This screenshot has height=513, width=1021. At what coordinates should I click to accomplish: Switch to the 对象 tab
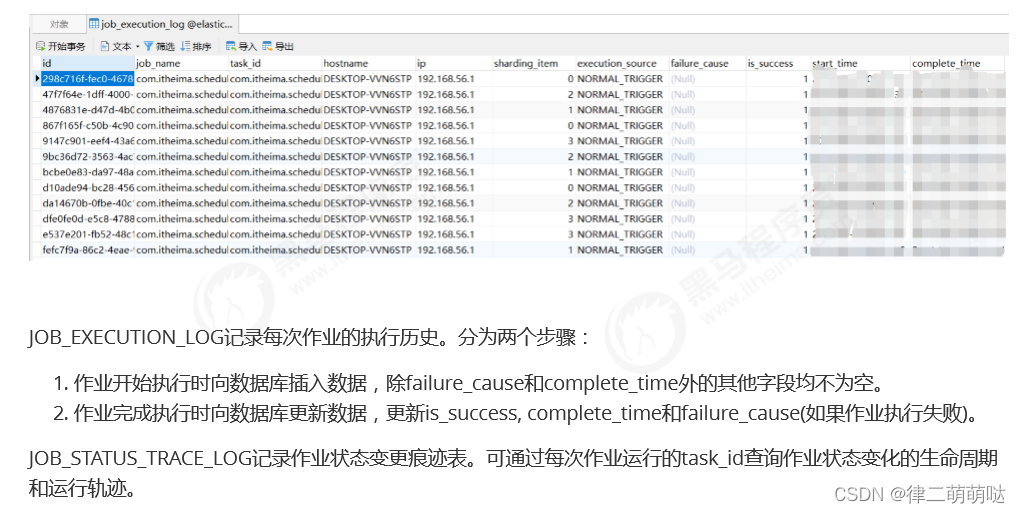[59, 24]
